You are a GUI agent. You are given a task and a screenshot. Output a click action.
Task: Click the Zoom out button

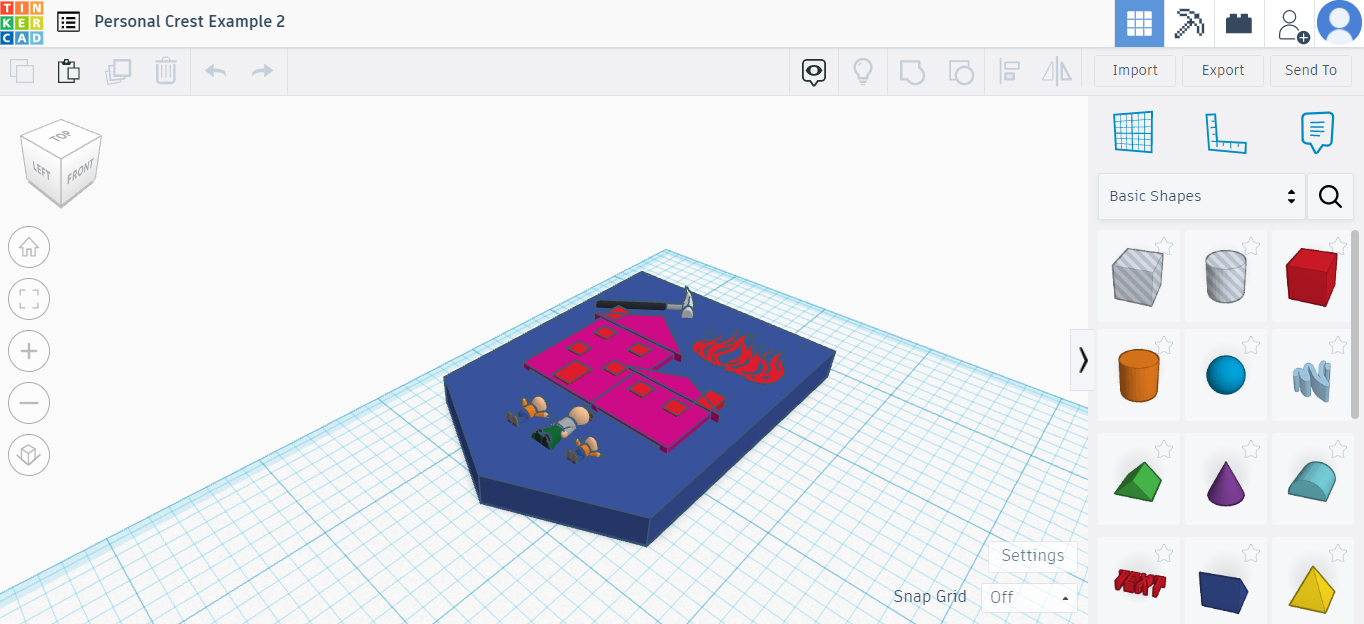29,403
